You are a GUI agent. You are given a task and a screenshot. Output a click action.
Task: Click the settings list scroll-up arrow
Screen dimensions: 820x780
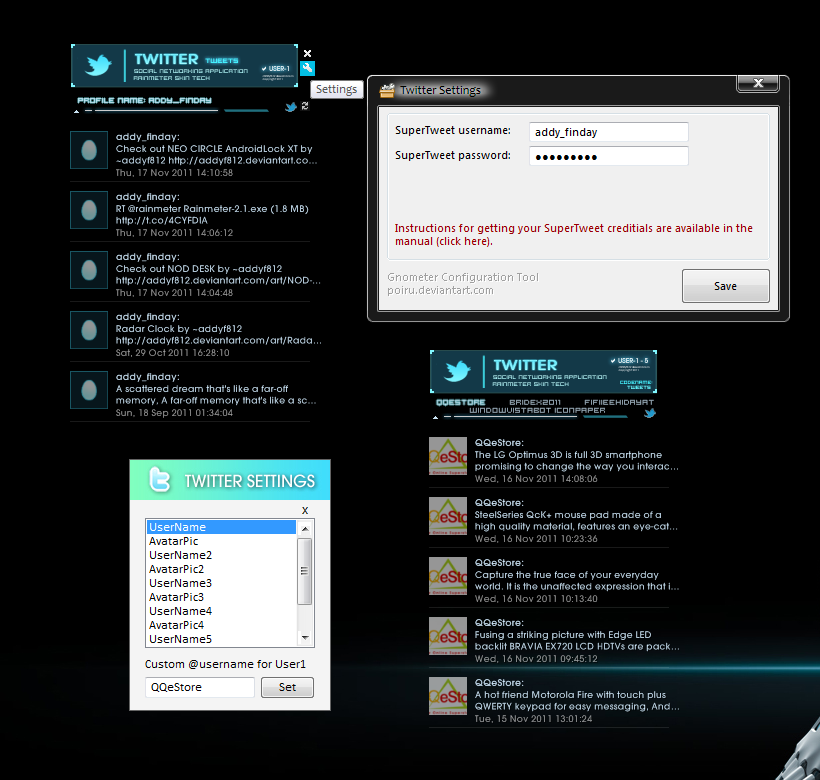click(x=305, y=529)
